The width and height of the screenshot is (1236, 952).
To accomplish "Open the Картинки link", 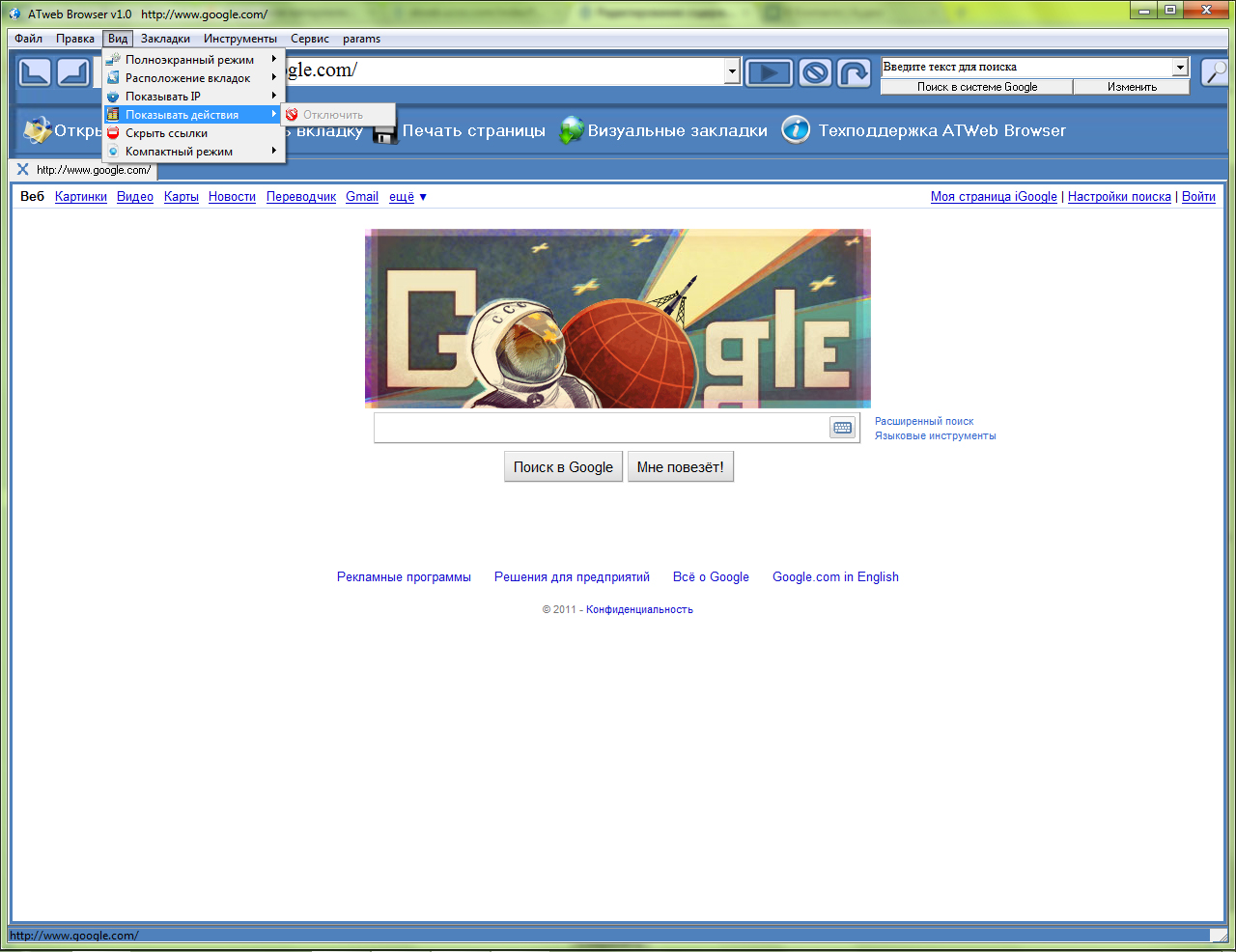I will pos(81,197).
